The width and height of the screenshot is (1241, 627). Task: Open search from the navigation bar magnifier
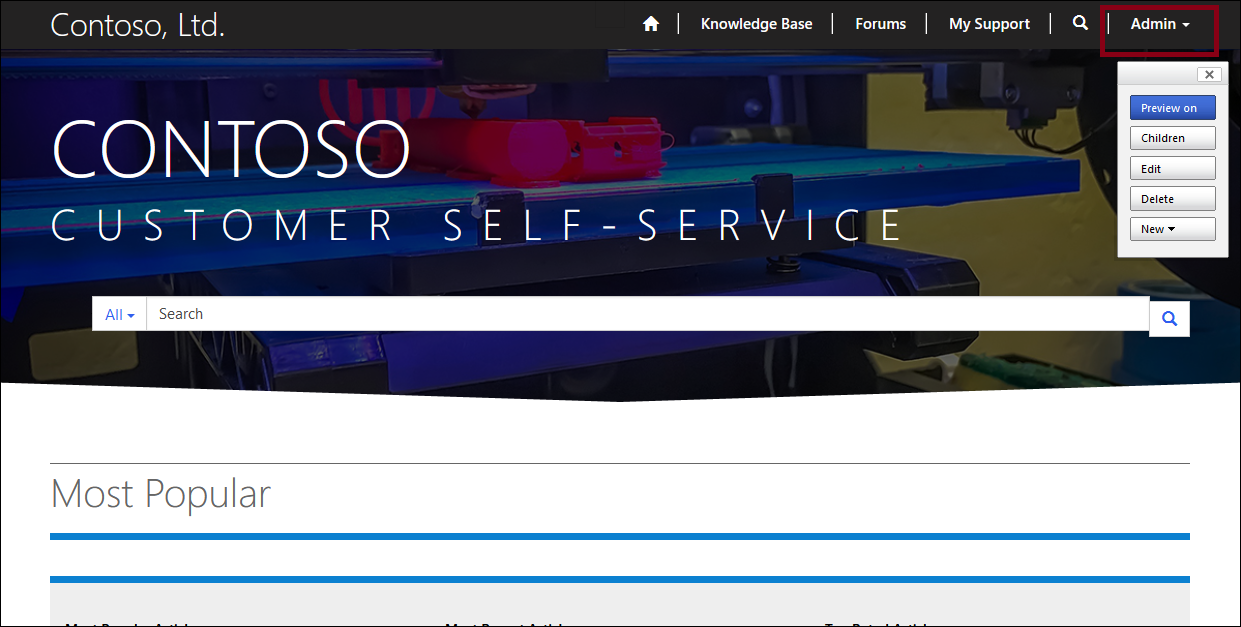1080,23
